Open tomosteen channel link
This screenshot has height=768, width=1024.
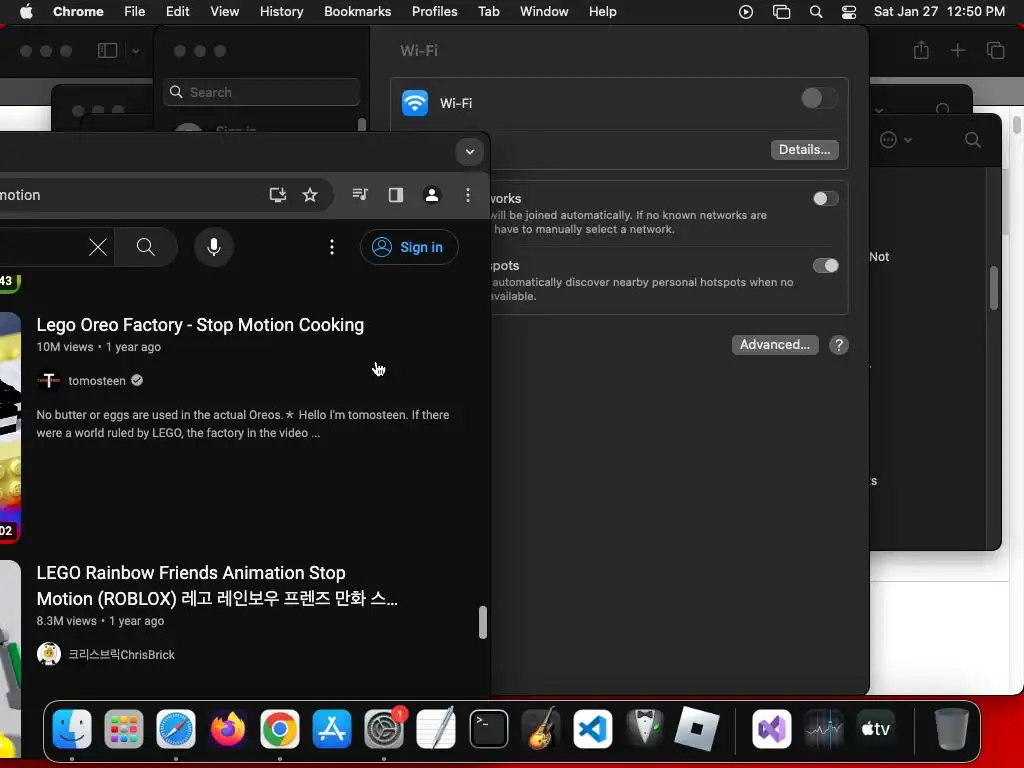[97, 381]
